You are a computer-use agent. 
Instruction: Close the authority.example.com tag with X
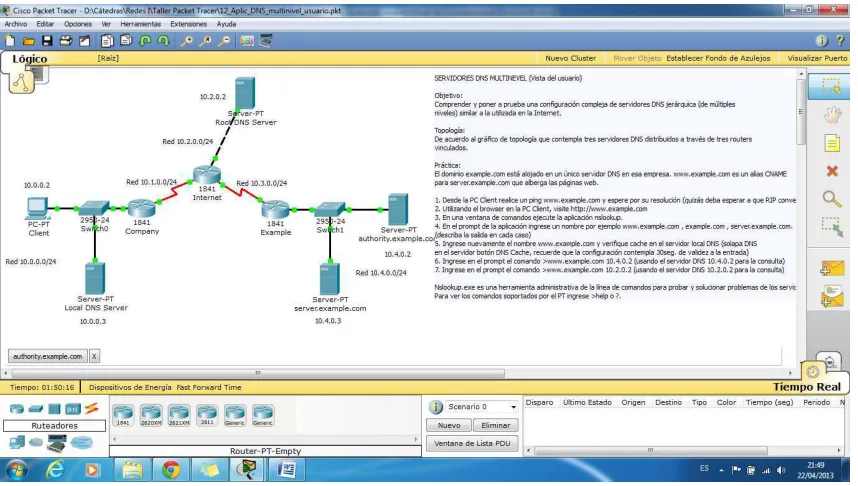(x=94, y=356)
